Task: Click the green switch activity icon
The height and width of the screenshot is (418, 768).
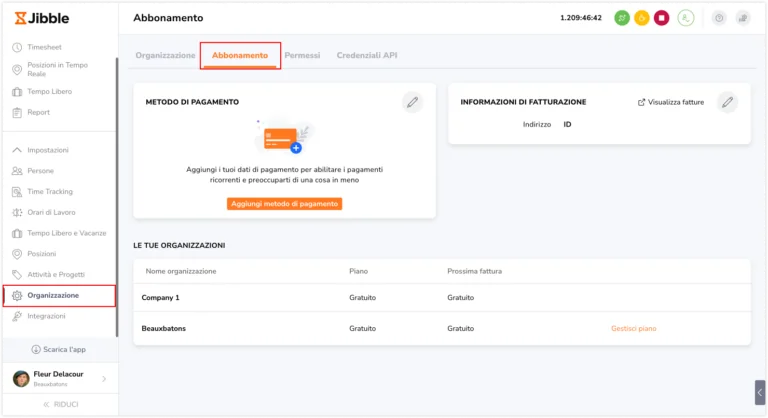Action: tap(622, 18)
